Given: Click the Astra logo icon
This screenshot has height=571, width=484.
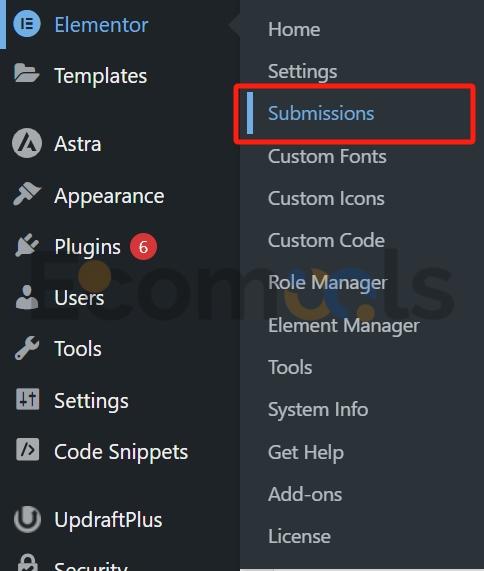Looking at the screenshot, I should point(27,143).
